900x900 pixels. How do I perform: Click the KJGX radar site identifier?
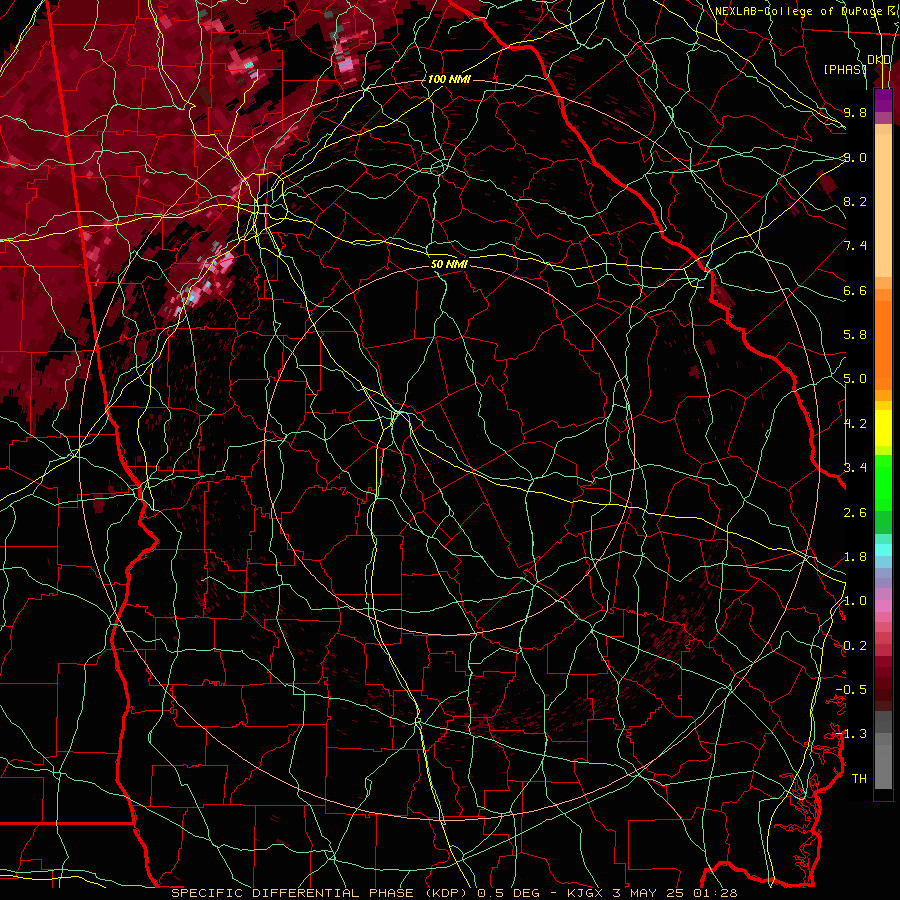[585, 893]
